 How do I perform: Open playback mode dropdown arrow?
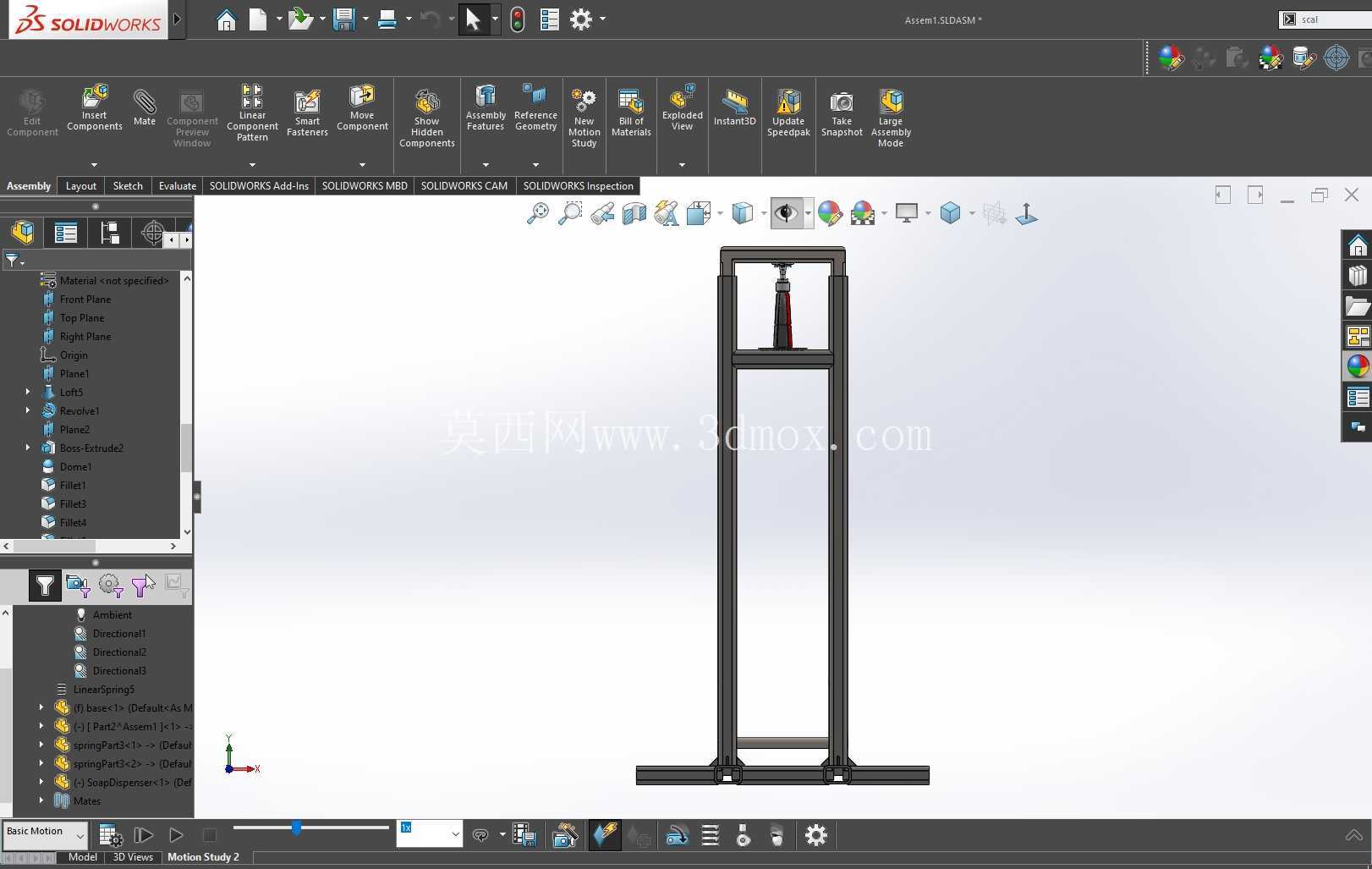tap(502, 835)
